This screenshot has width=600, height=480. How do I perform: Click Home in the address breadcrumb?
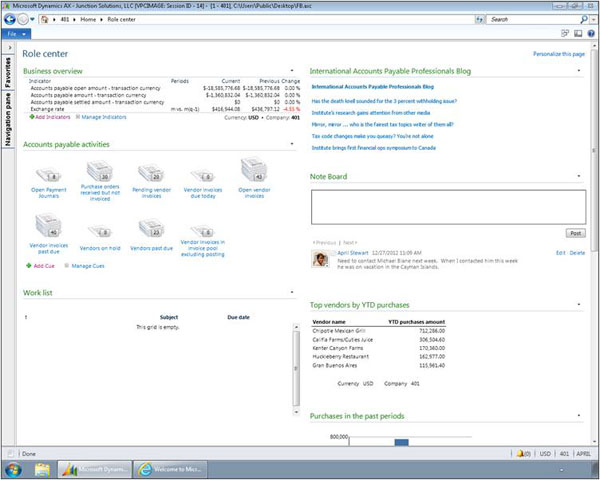pos(88,20)
